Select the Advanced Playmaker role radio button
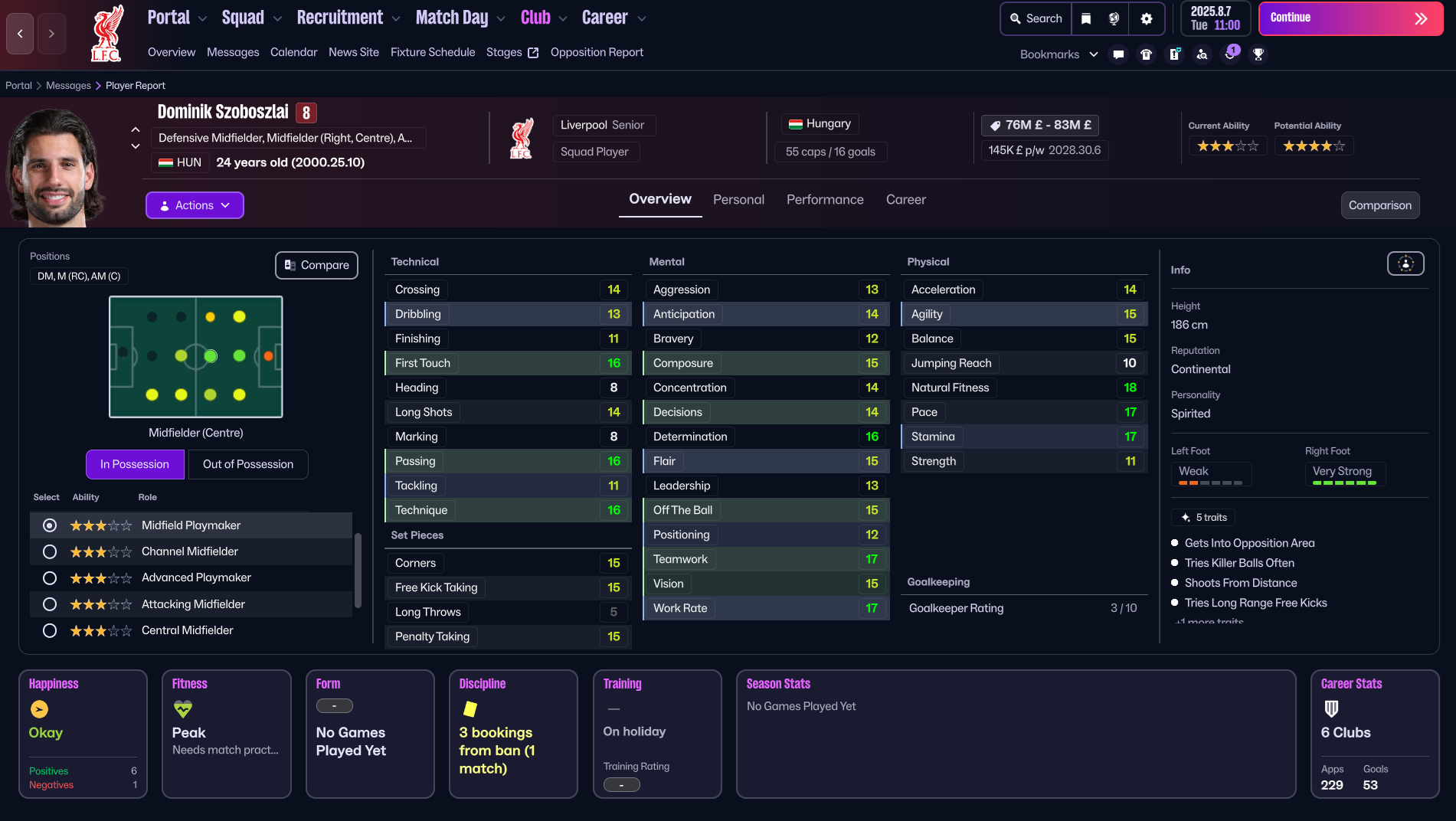The width and height of the screenshot is (1456, 821). 50,577
